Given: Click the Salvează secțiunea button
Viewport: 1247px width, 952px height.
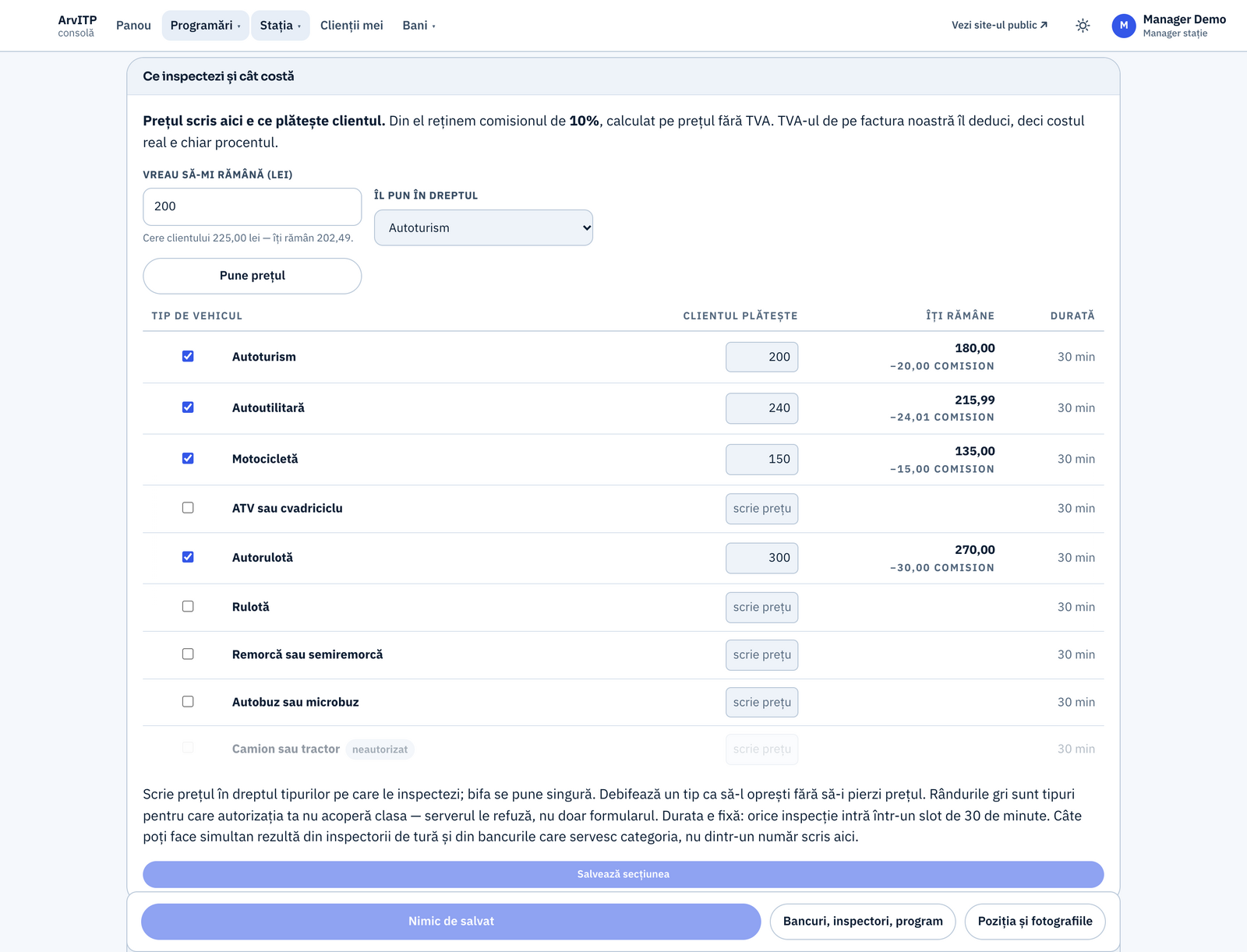Looking at the screenshot, I should click(x=623, y=874).
